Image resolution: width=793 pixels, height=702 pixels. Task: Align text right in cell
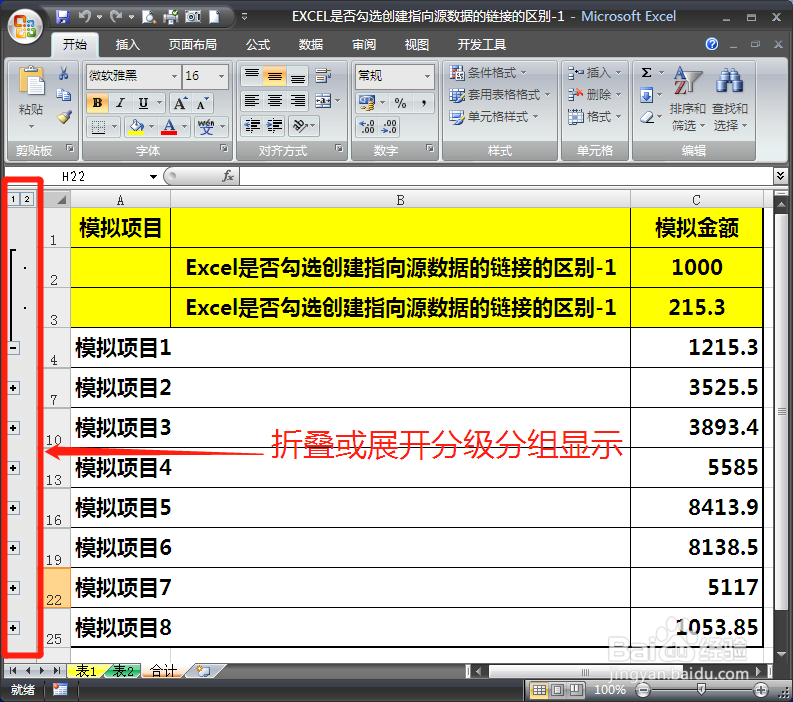pyautogui.click(x=298, y=101)
